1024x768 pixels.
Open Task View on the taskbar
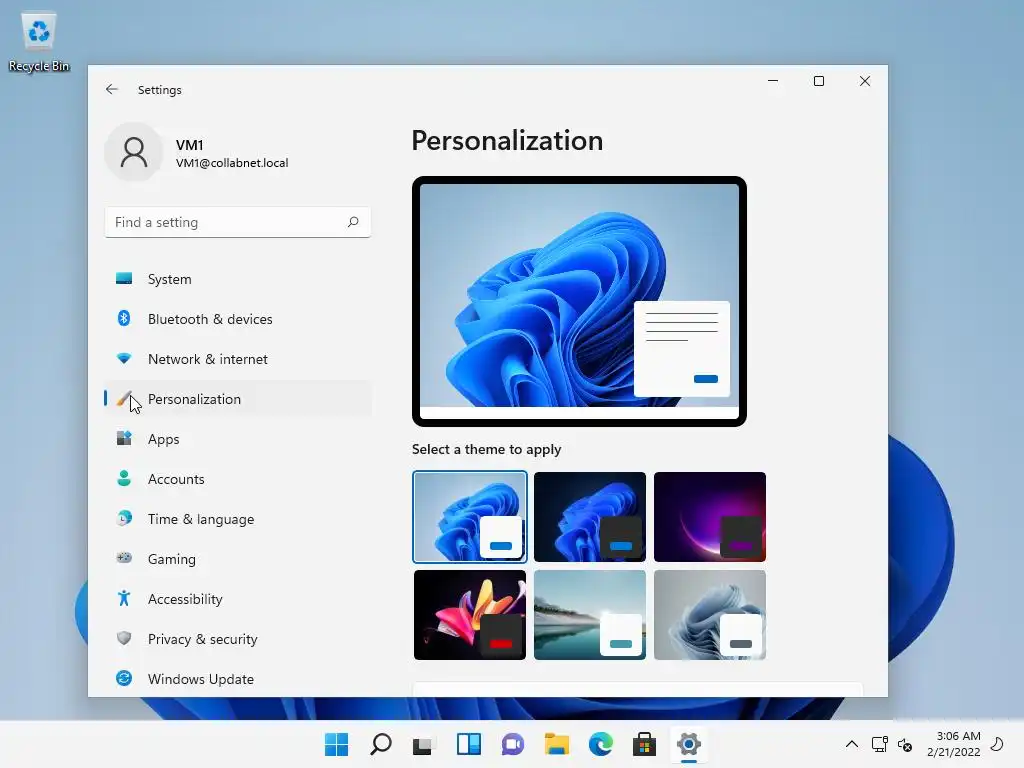(x=424, y=744)
